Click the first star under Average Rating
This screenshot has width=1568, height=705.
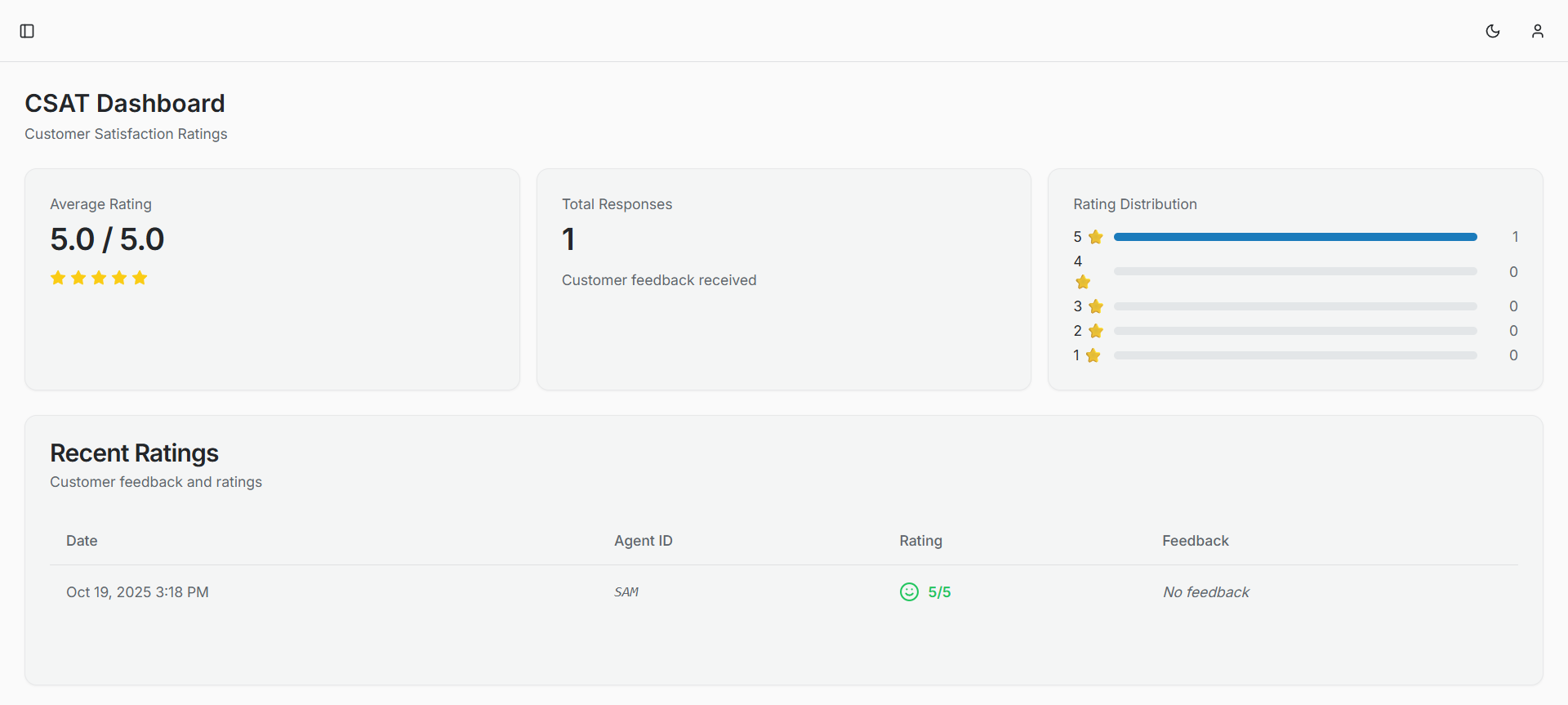58,278
